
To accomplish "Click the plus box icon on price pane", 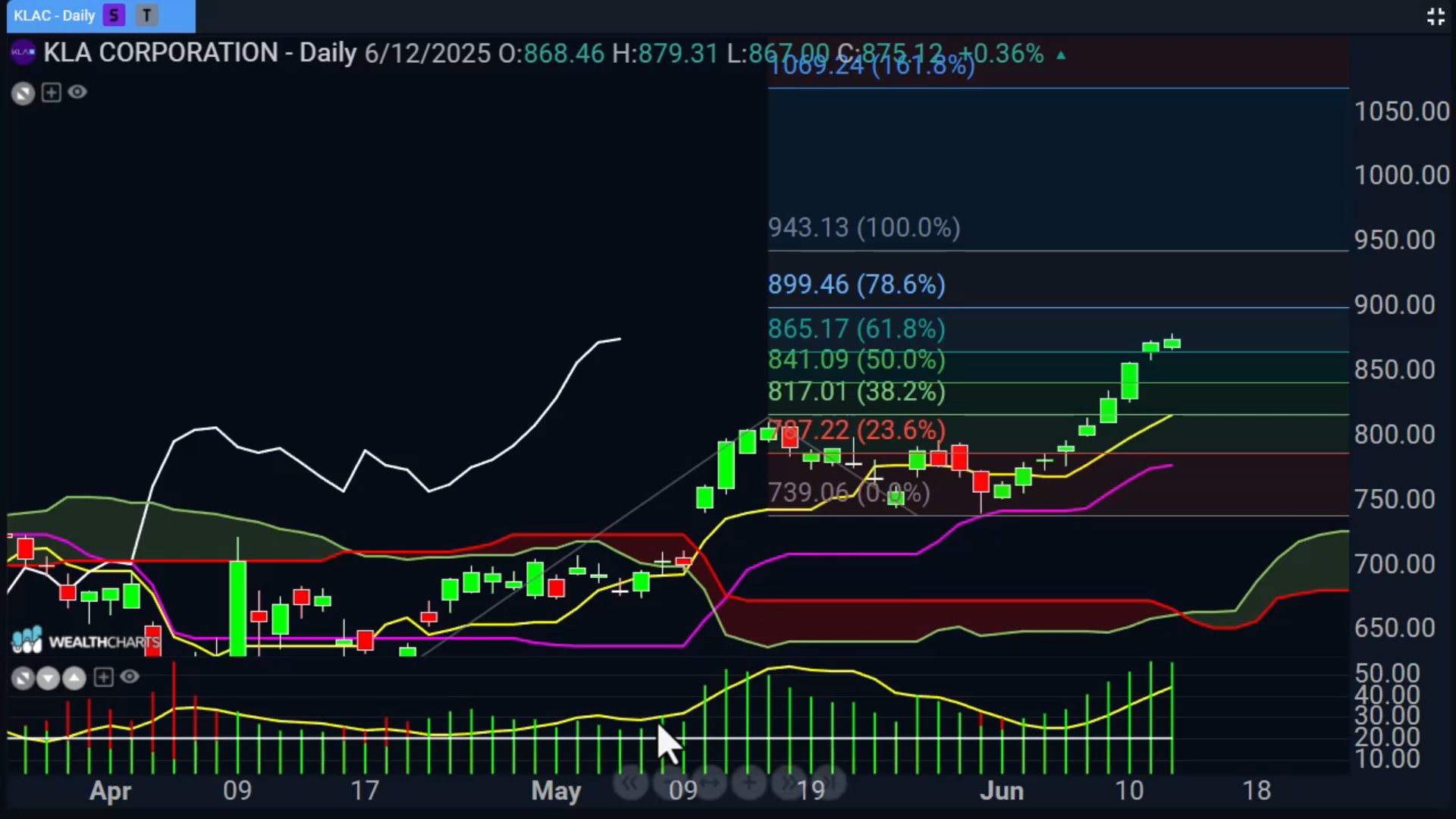I will tap(51, 93).
